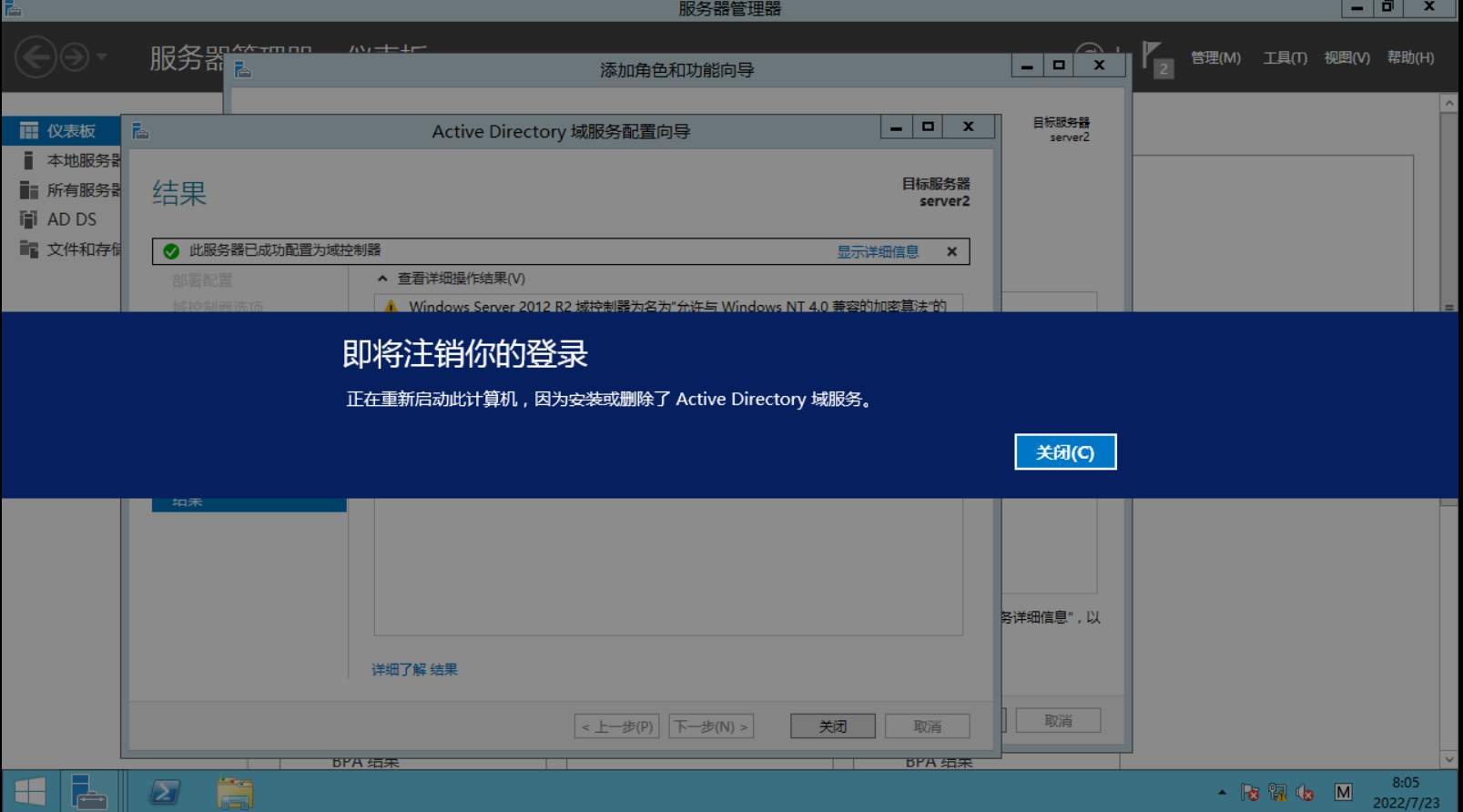Select AD DS in Server Manager sidebar

coord(61,219)
